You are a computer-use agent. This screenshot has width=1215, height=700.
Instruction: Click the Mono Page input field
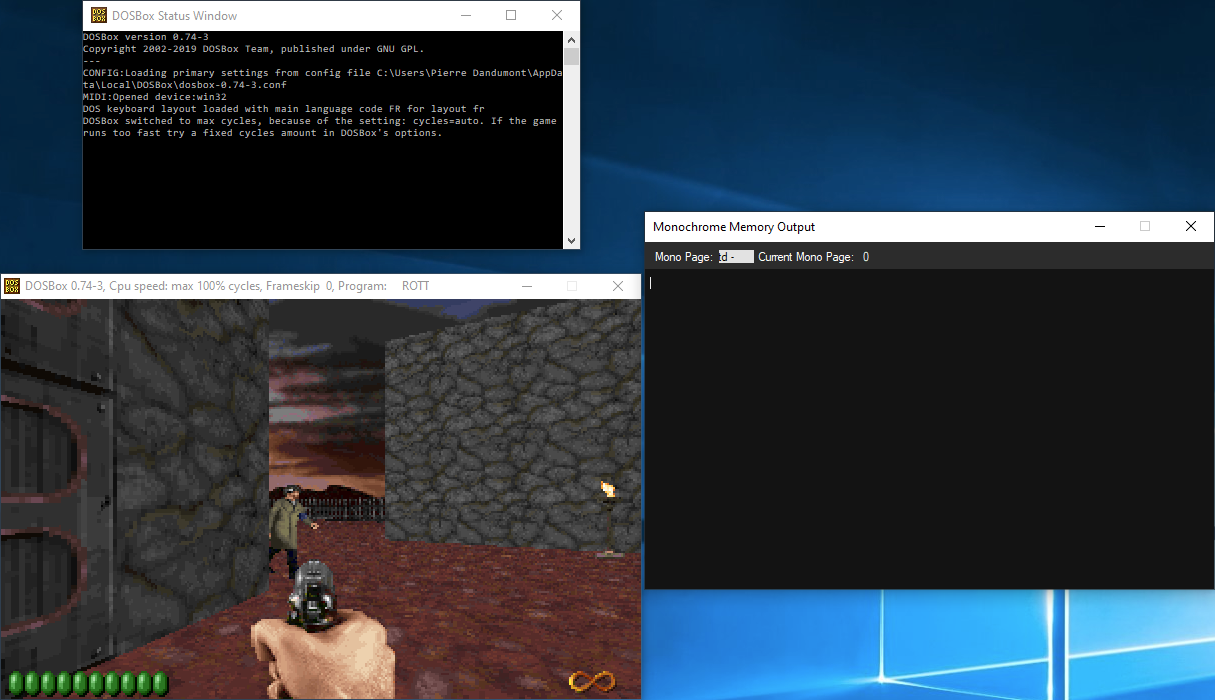[x=735, y=257]
